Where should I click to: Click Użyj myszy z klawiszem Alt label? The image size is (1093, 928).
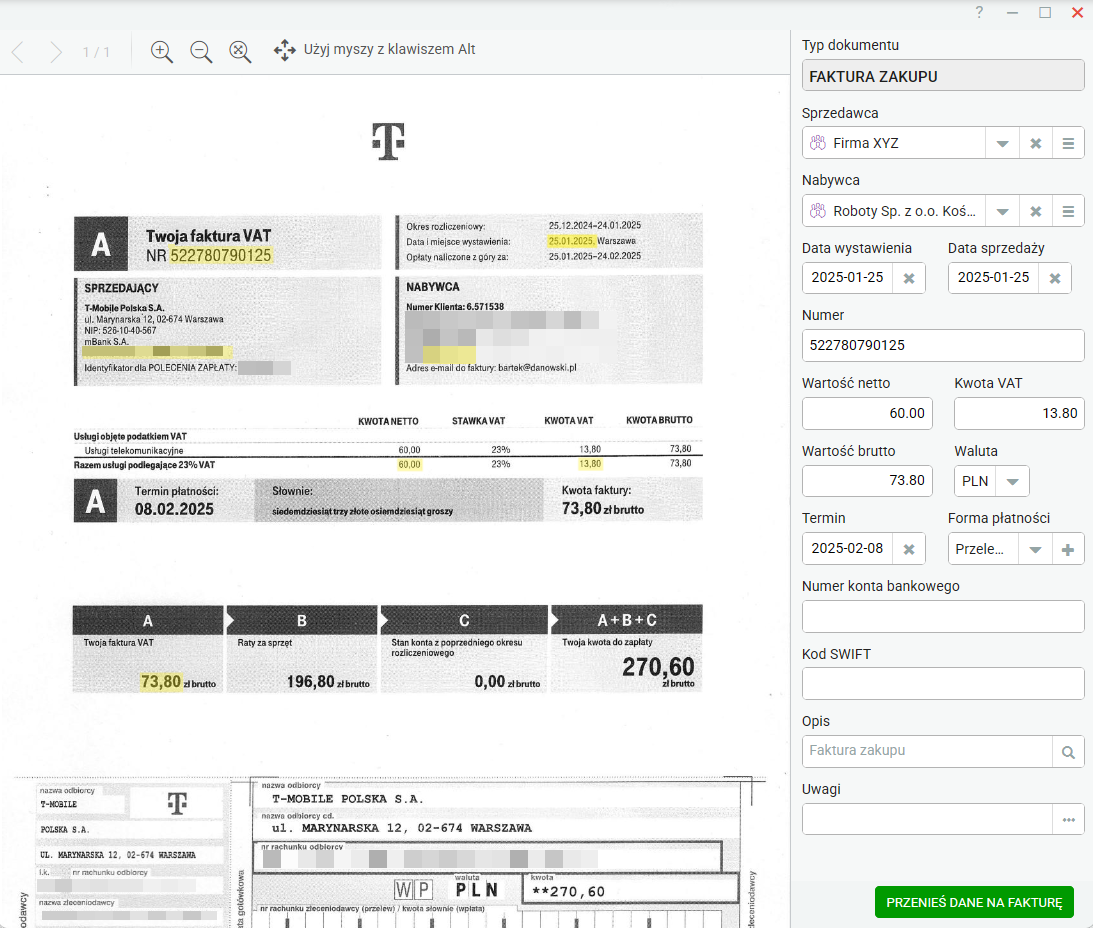389,50
